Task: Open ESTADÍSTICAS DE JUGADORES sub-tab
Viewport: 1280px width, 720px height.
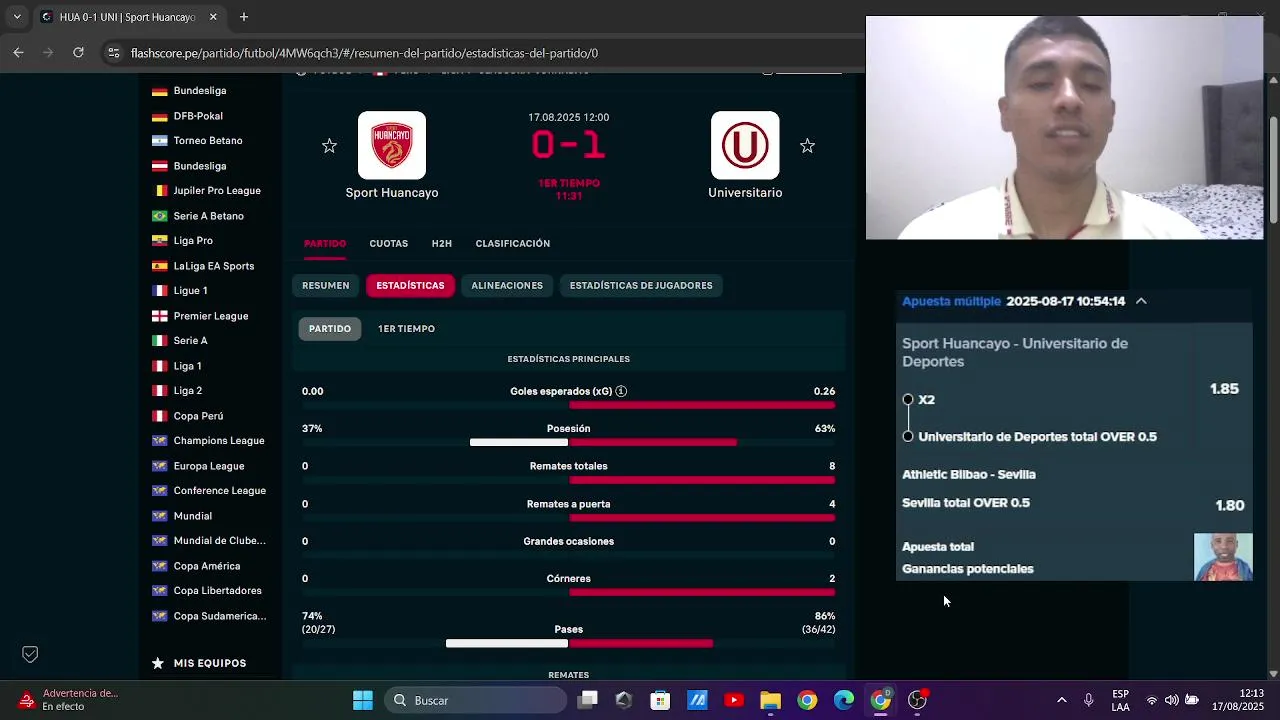Action: point(641,286)
